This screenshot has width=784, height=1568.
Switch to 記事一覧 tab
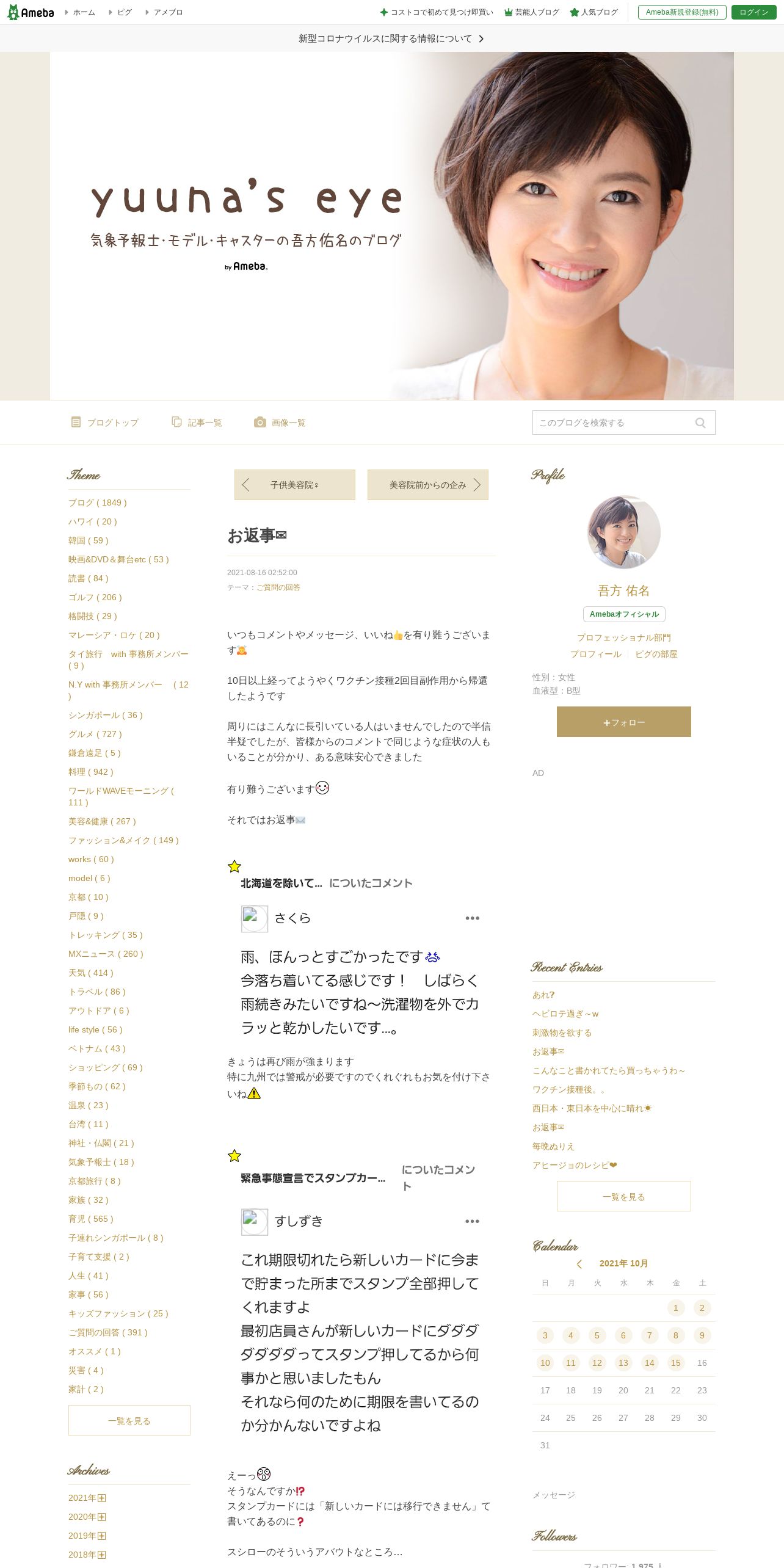pos(197,423)
